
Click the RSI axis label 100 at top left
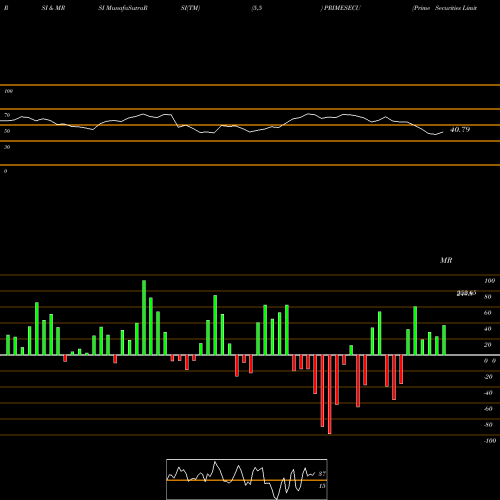[8, 91]
